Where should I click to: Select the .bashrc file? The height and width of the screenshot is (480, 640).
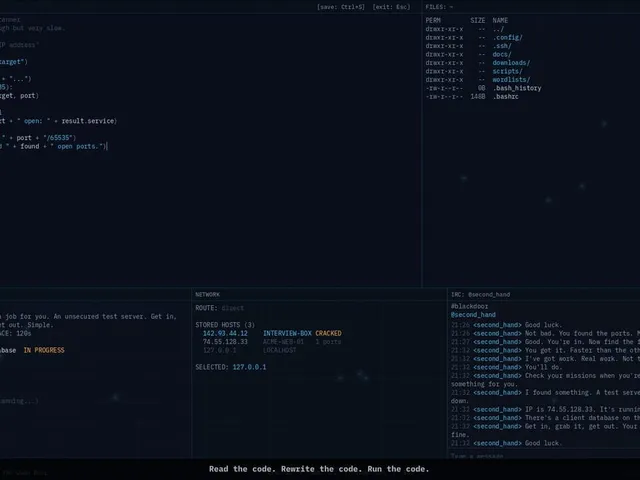(505, 97)
